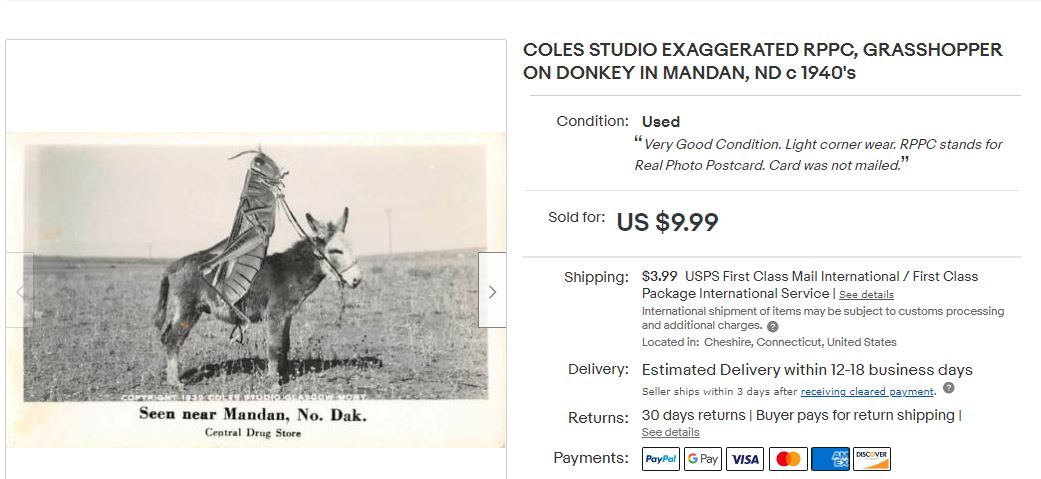Click the 'Very Good Condition' description quote
The width and height of the screenshot is (1041, 479).
(x=818, y=154)
